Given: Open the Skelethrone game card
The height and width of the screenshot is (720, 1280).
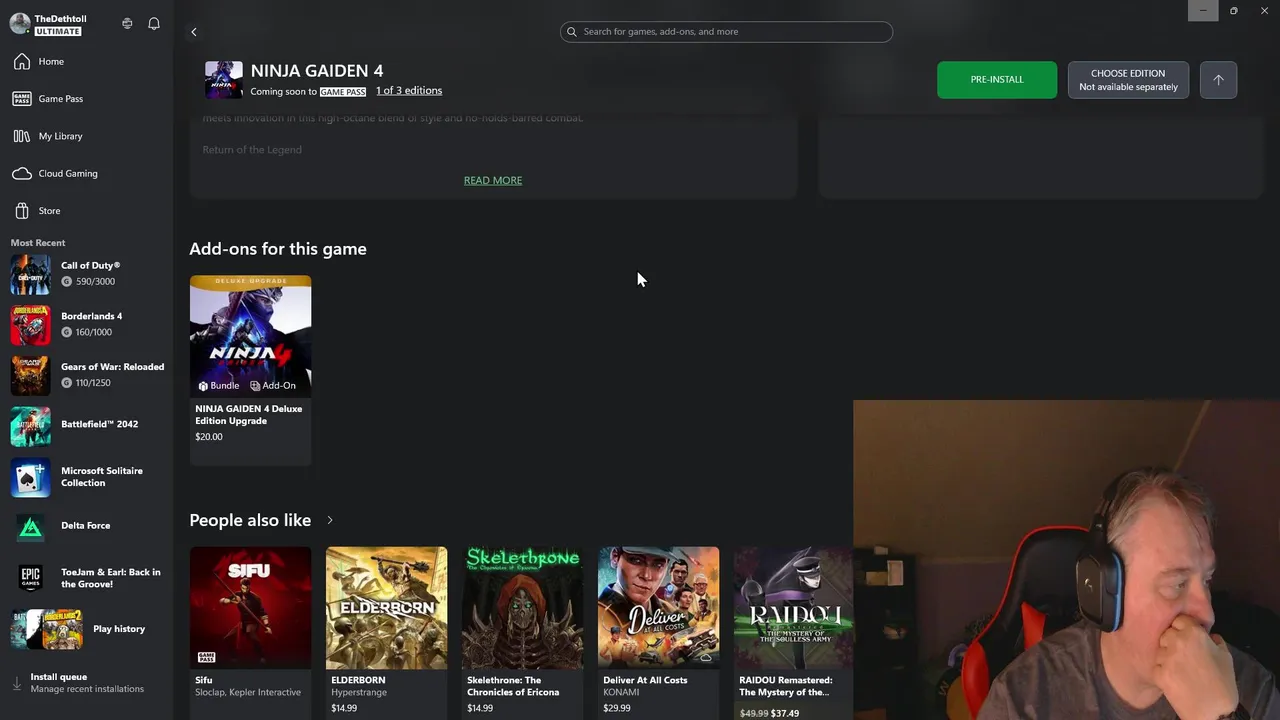Looking at the screenshot, I should (x=522, y=632).
